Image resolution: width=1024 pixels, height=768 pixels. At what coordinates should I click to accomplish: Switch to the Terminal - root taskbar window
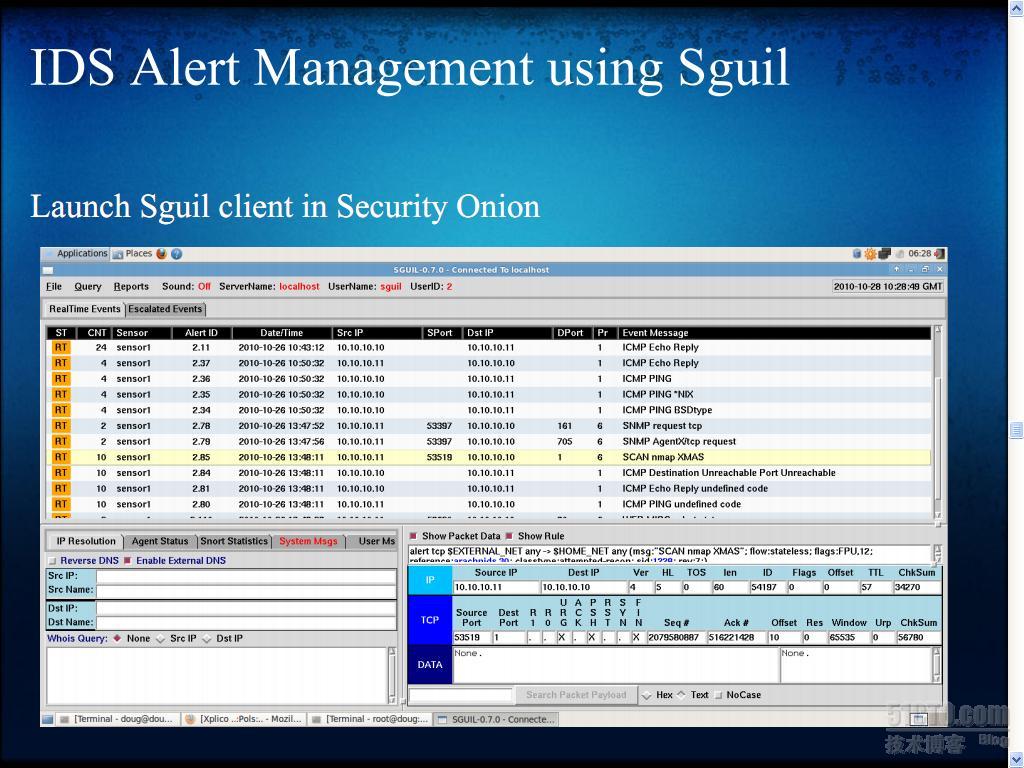pyautogui.click(x=370, y=719)
